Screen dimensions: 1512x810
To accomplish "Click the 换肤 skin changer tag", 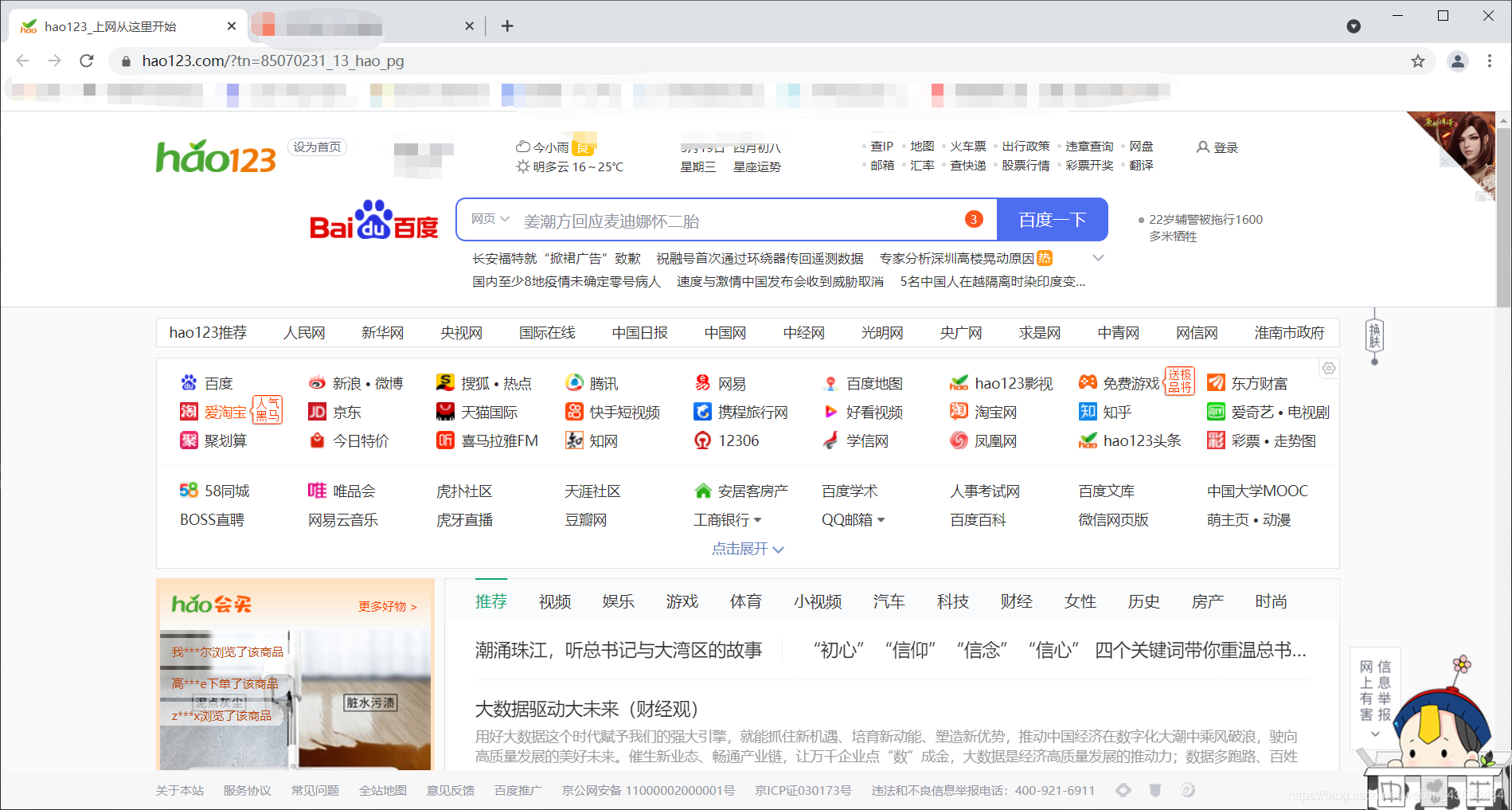I will coord(1374,335).
